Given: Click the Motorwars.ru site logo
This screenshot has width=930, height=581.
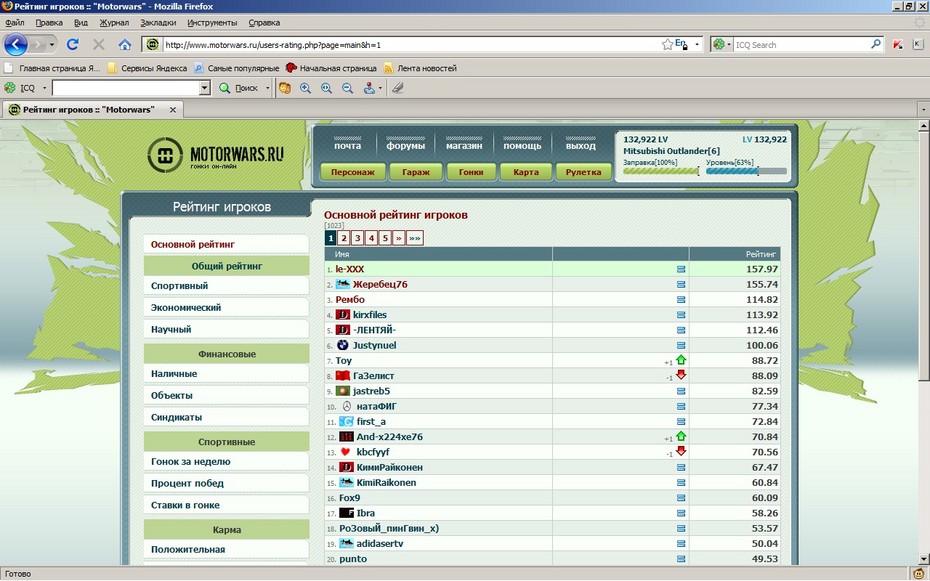Looking at the screenshot, I should tap(216, 155).
